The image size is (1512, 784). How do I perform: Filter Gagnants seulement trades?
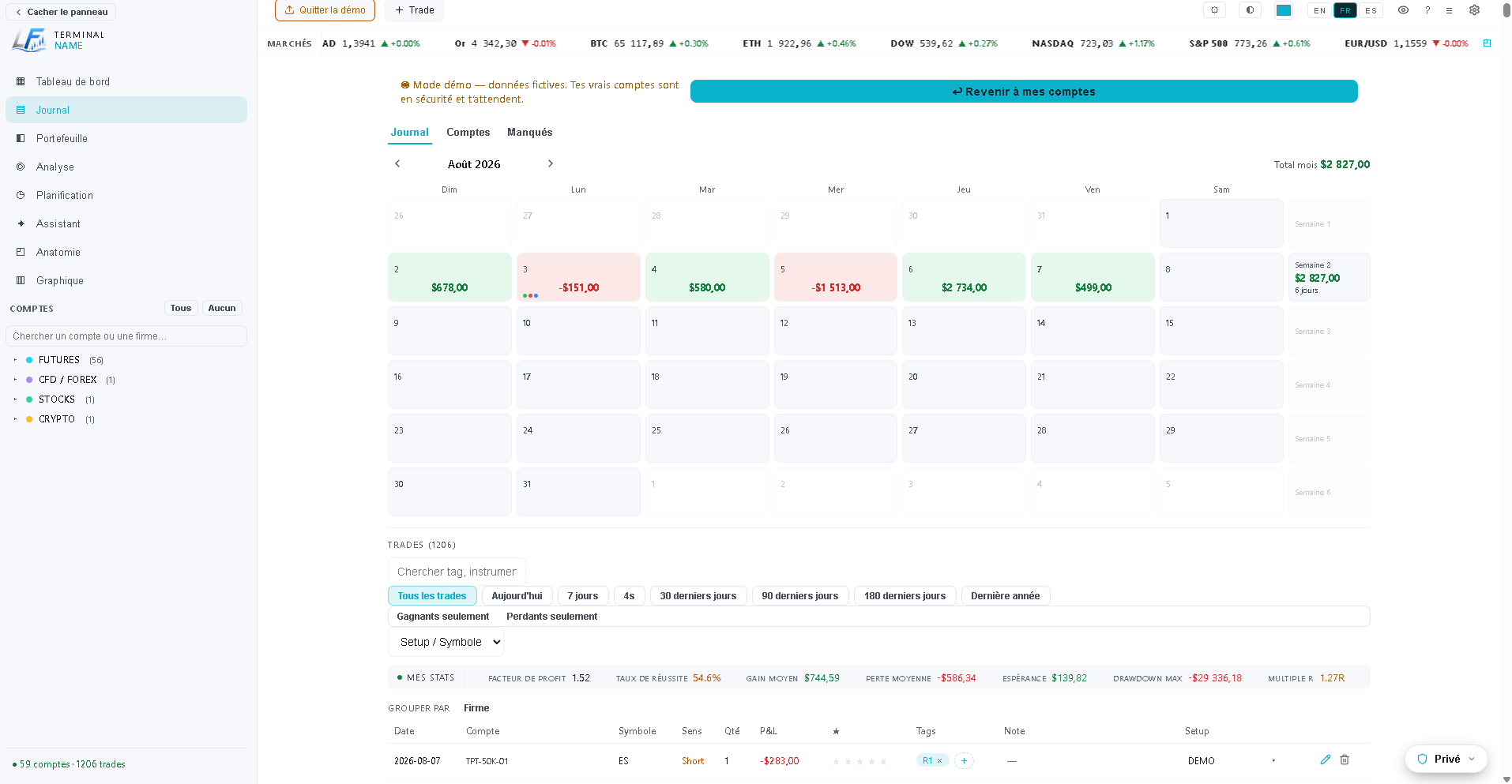click(x=442, y=617)
